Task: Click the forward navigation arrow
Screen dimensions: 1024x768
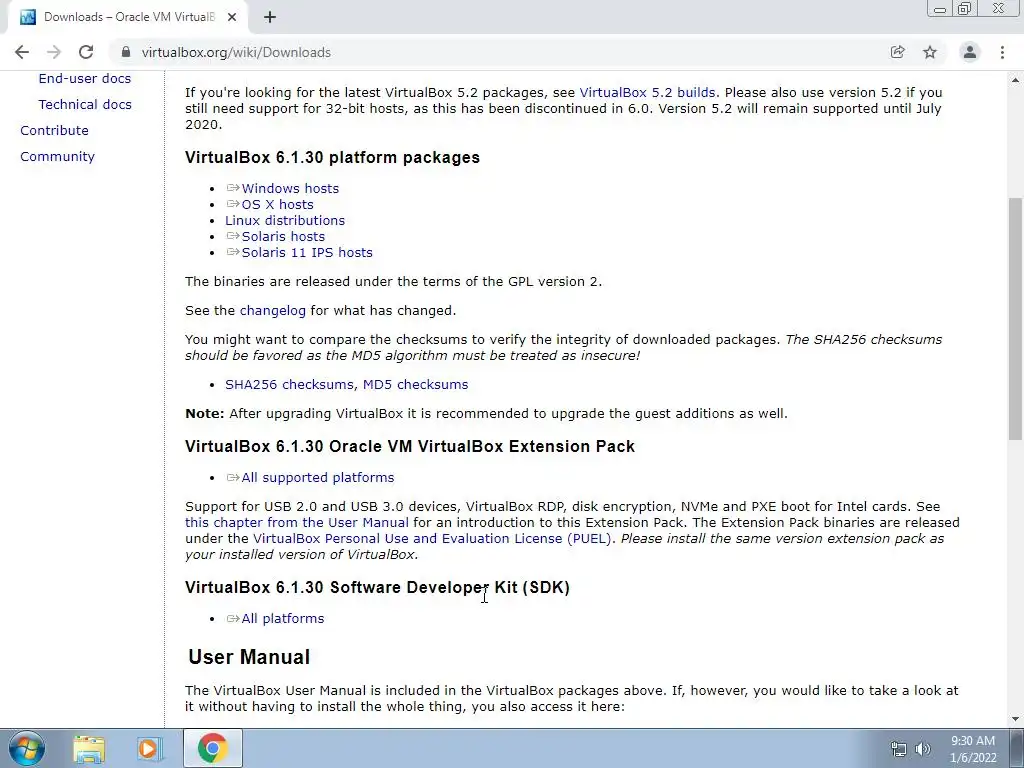Action: click(x=54, y=52)
